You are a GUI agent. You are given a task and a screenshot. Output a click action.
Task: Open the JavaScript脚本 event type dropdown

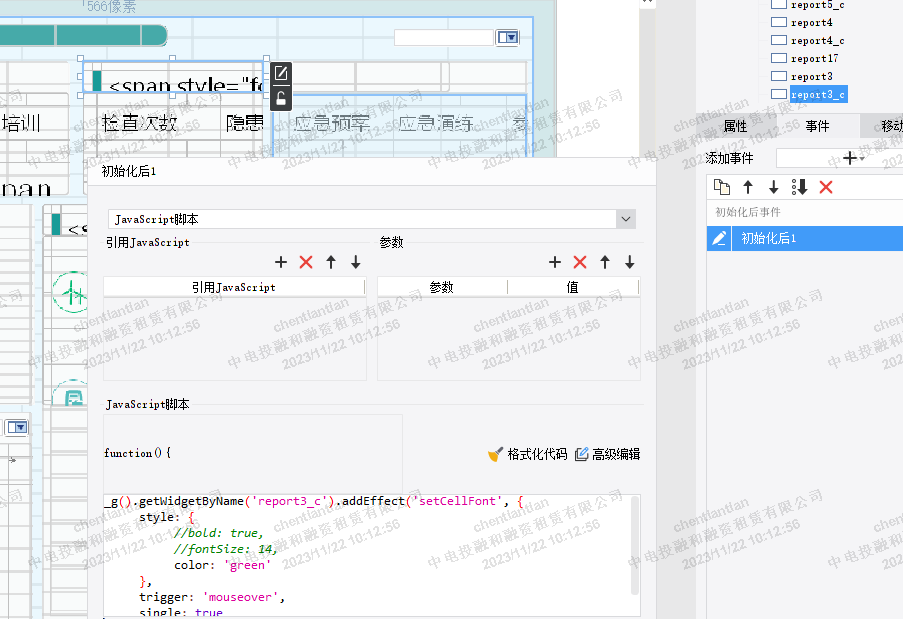coord(626,219)
